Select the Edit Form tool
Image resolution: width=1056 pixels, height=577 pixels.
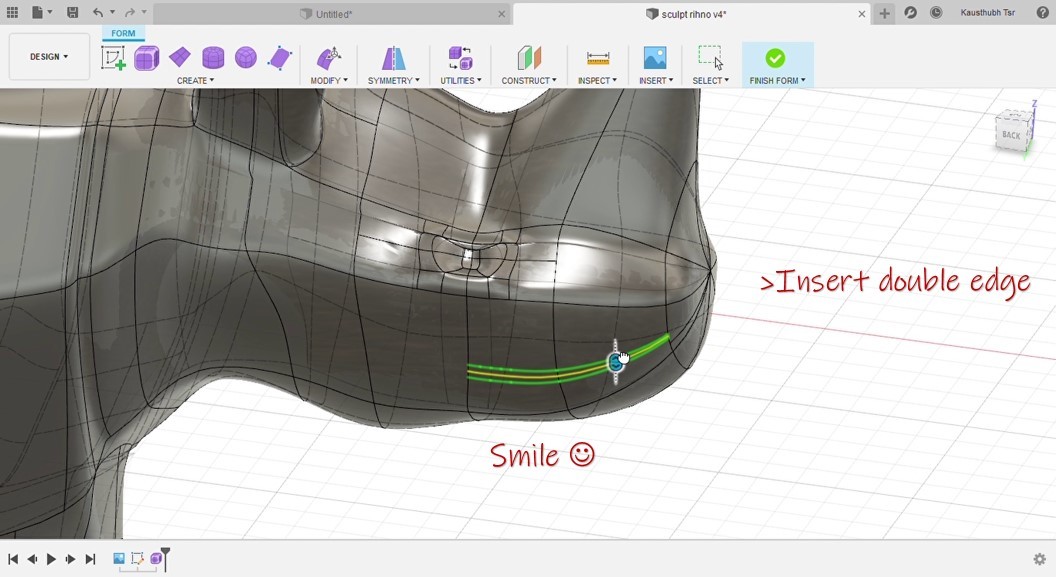(x=329, y=58)
